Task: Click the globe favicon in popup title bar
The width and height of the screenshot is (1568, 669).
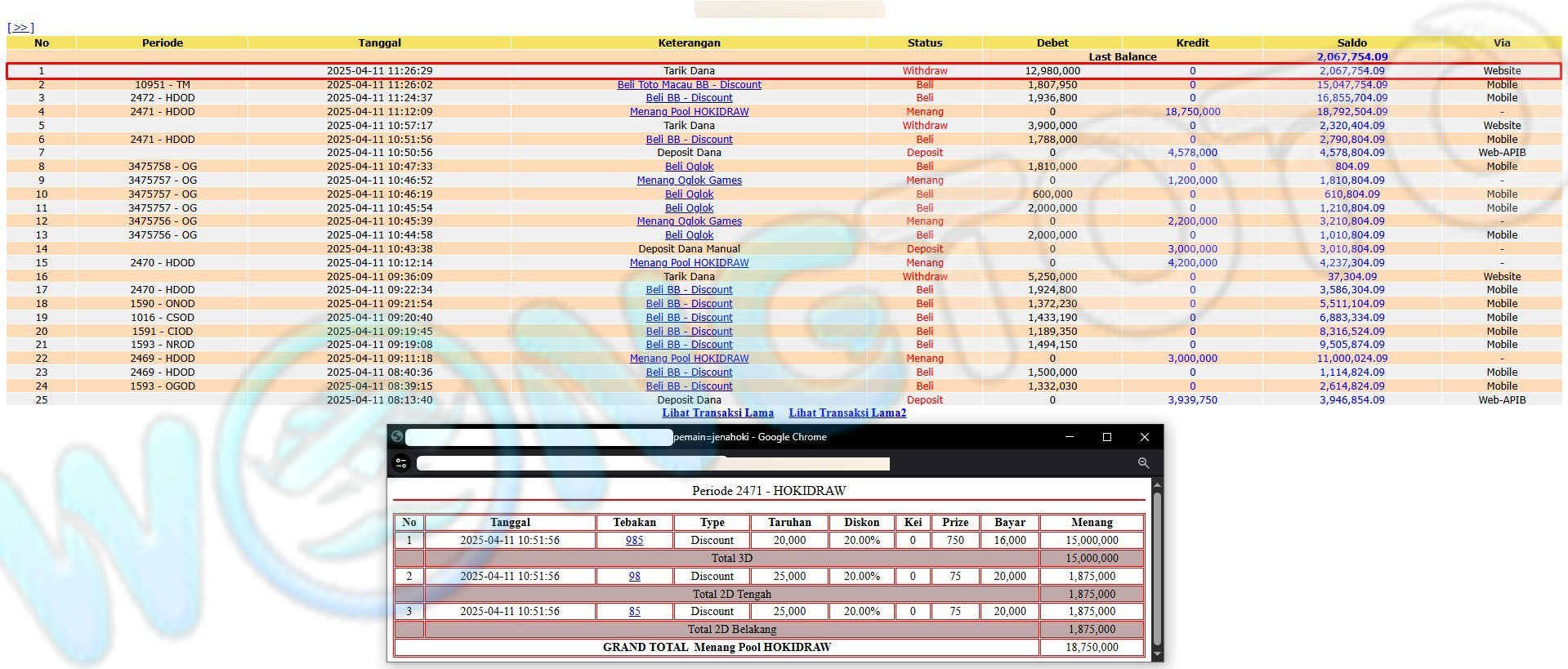Action: (x=397, y=437)
